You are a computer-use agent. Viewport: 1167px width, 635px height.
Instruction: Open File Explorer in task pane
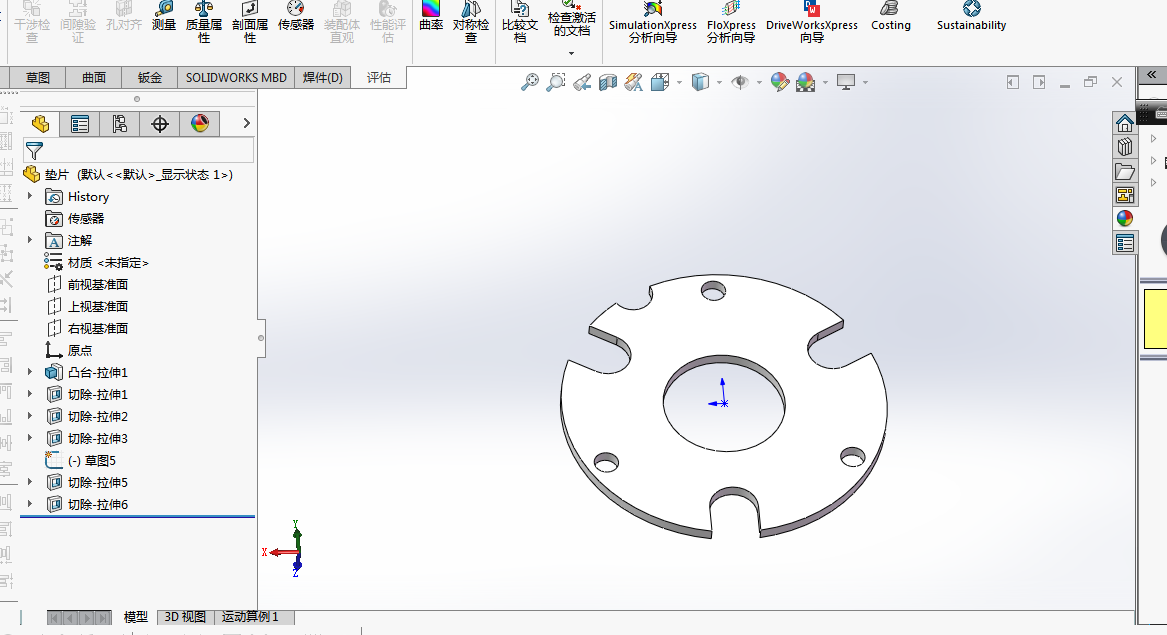pyautogui.click(x=1125, y=171)
